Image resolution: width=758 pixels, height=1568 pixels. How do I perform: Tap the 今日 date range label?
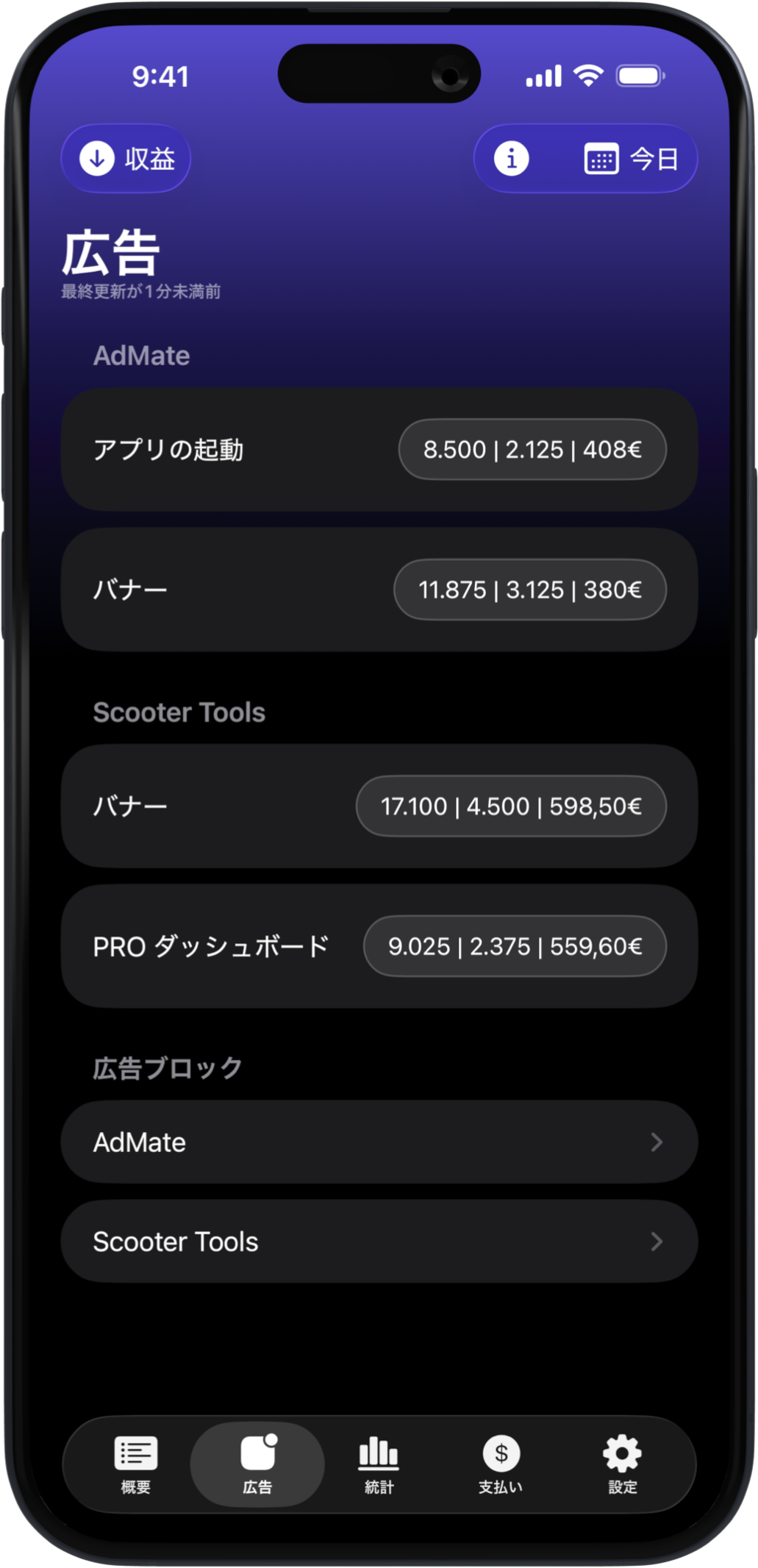pos(654,160)
